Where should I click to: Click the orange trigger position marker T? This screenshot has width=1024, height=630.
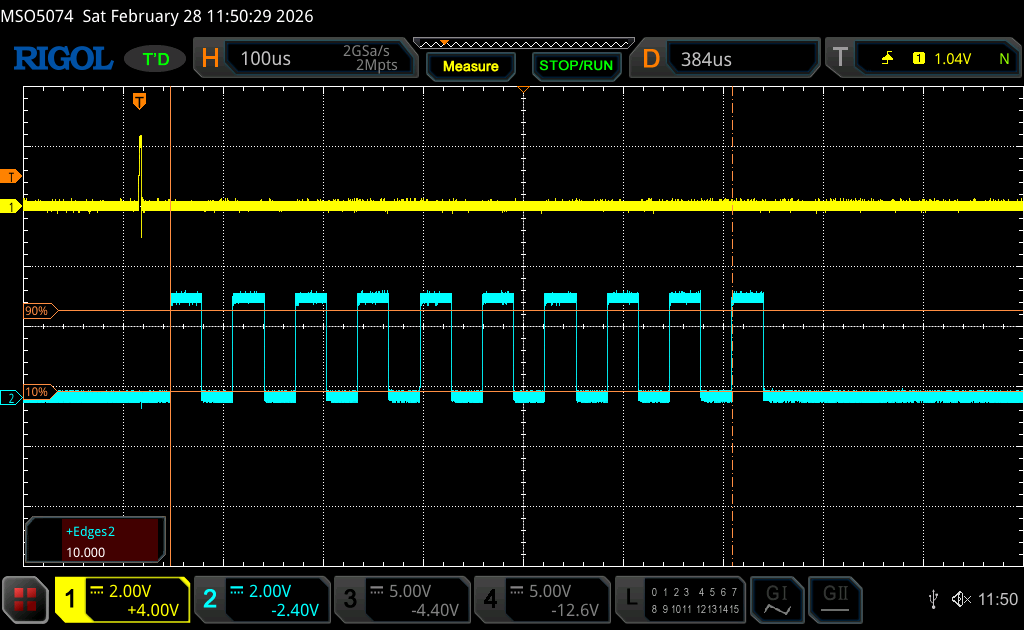pyautogui.click(x=139, y=100)
